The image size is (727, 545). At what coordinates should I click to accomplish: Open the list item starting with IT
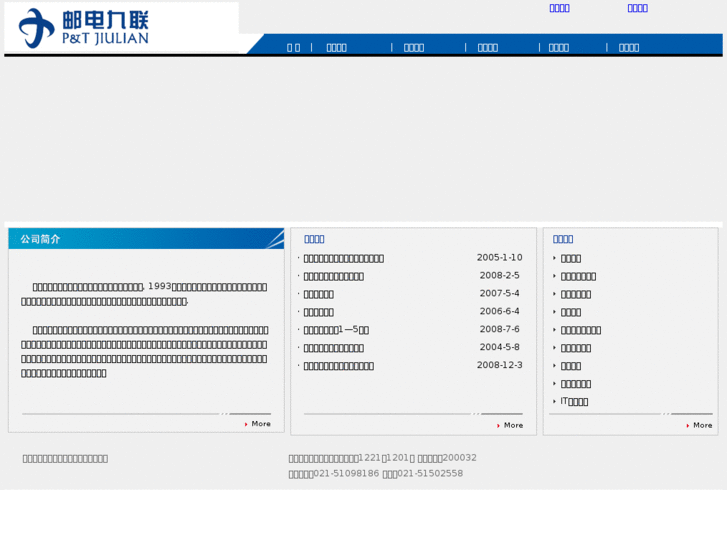[574, 402]
